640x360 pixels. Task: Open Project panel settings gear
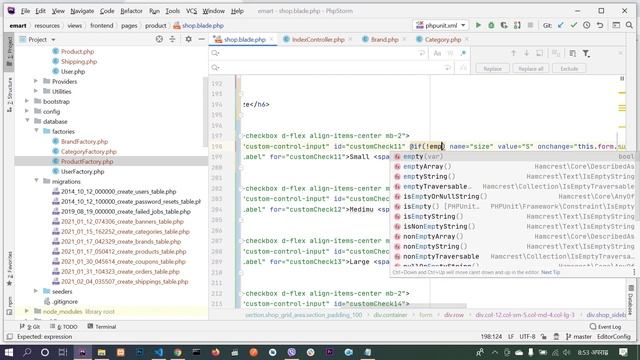point(188,39)
